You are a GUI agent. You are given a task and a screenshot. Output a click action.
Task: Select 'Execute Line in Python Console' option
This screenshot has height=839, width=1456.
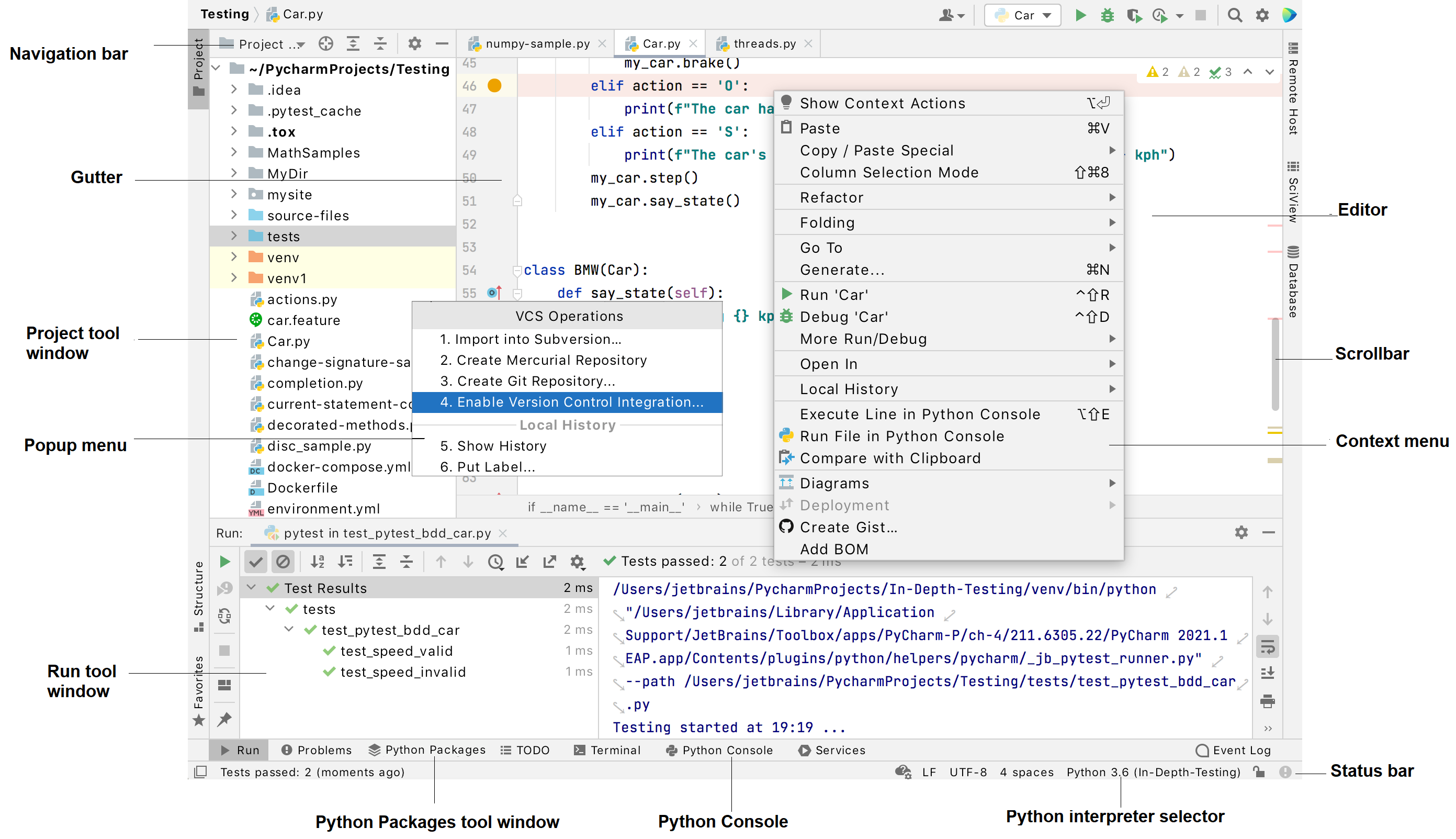[919, 413]
